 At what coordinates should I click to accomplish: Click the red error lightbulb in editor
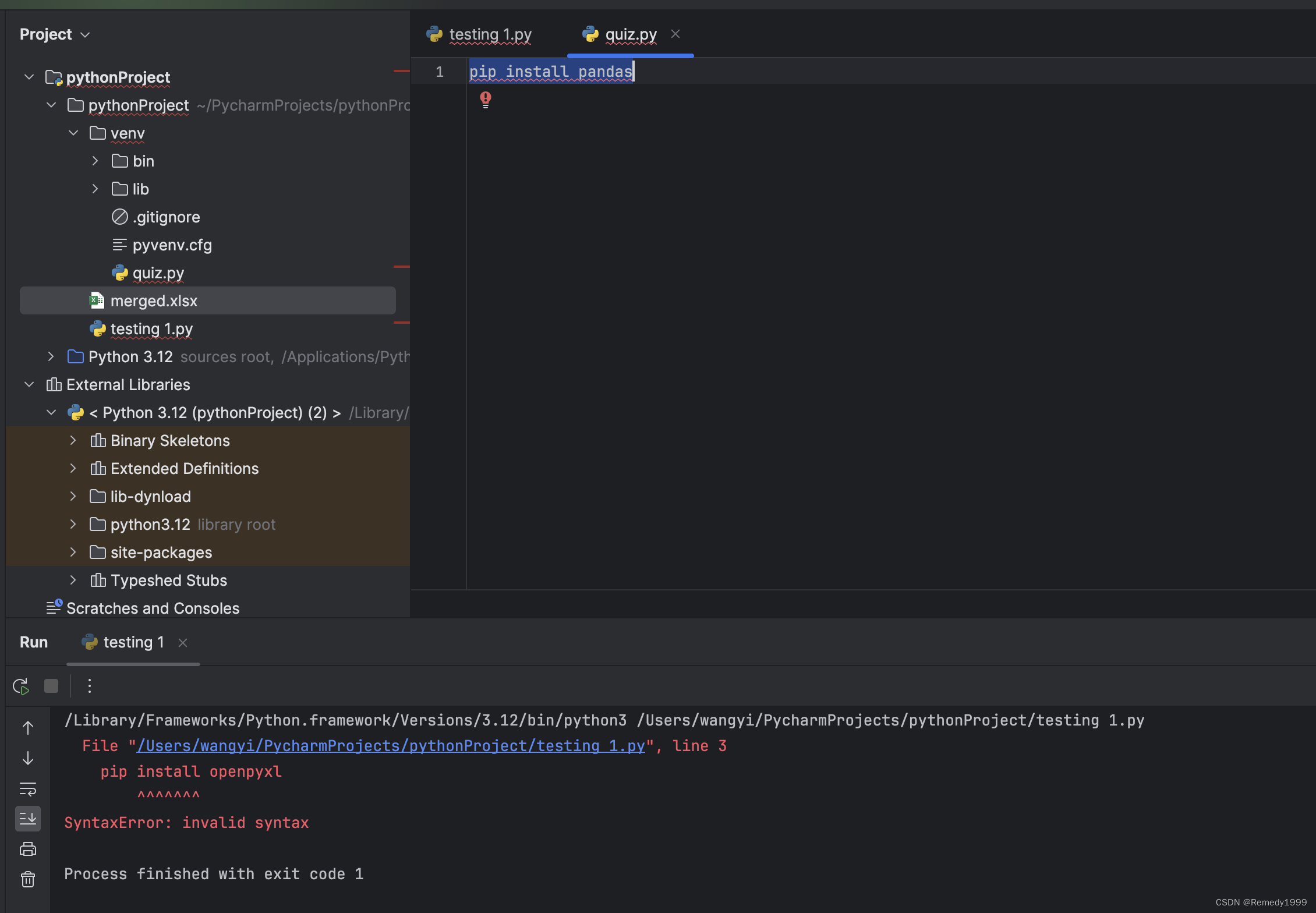click(486, 100)
